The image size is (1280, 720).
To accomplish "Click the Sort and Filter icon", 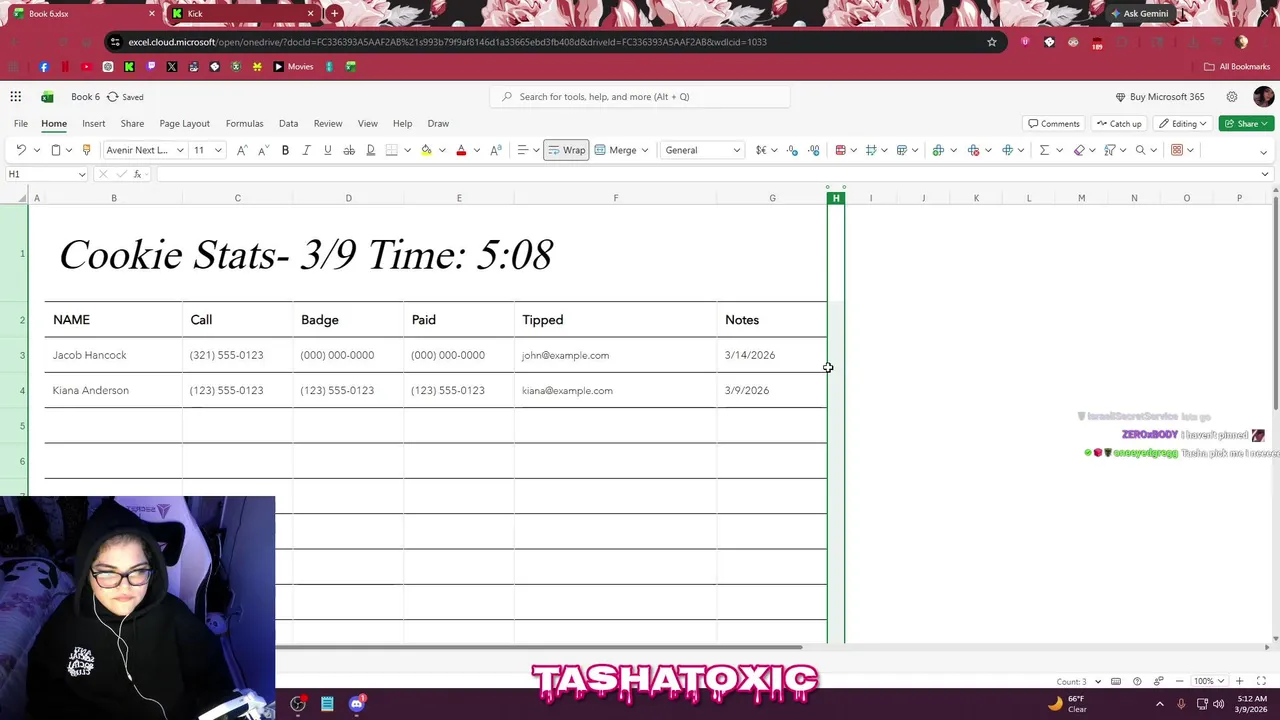I will coord(1110,150).
